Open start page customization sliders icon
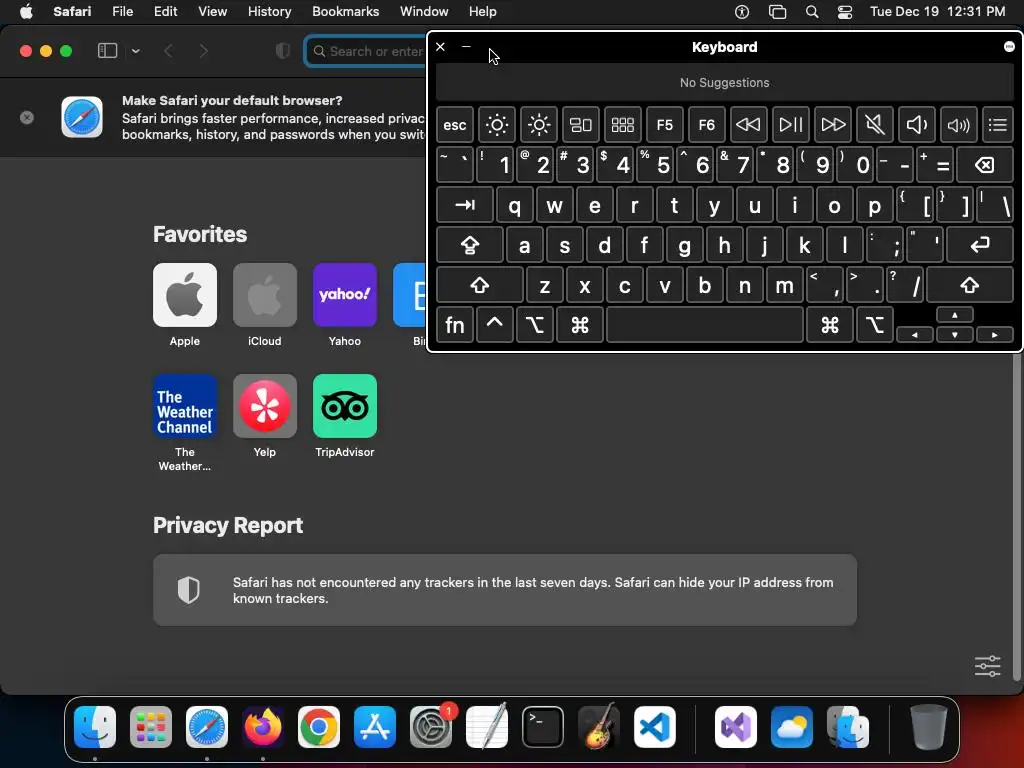The height and width of the screenshot is (768, 1024). [987, 666]
